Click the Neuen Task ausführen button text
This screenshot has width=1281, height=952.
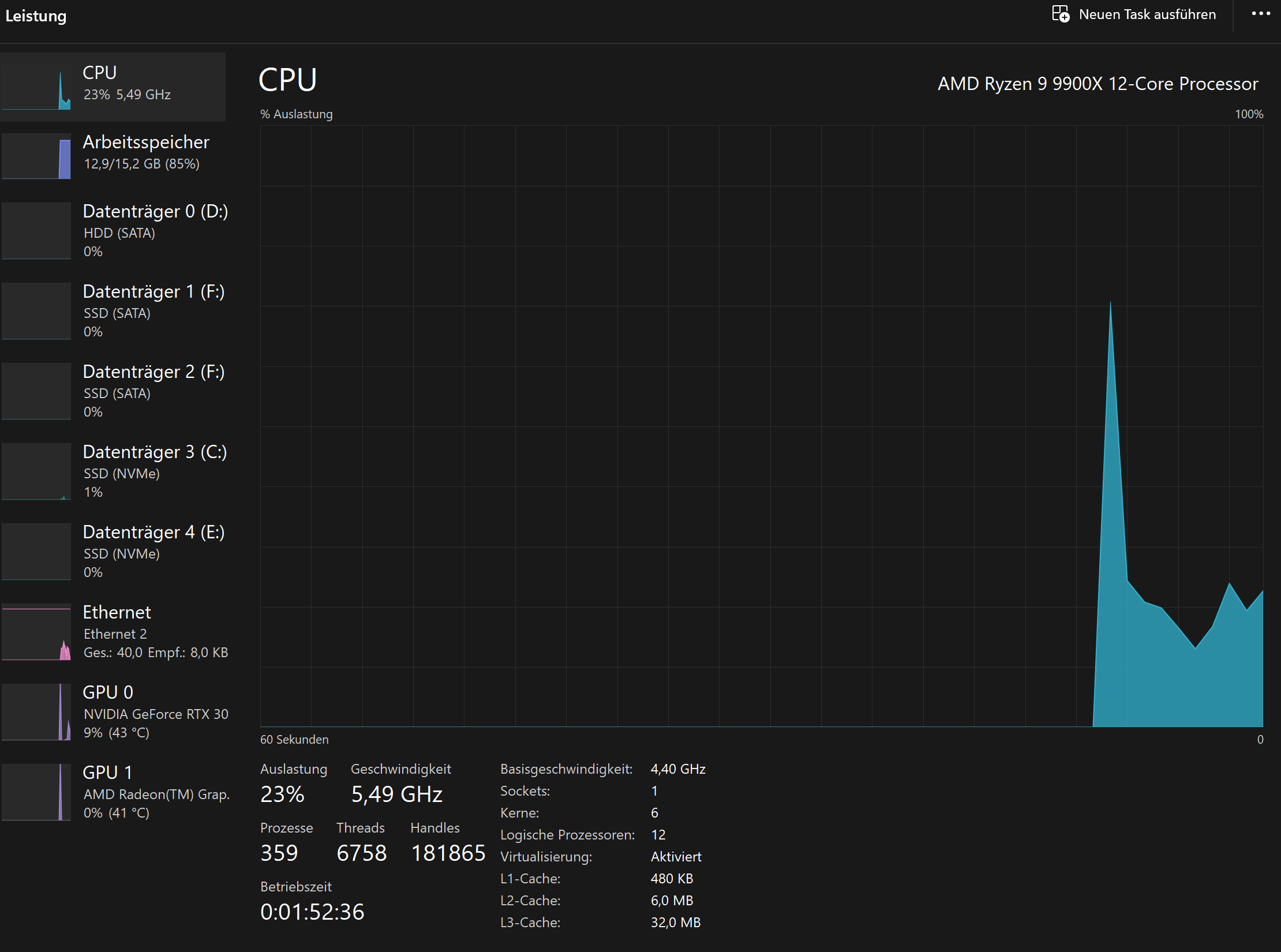[x=1147, y=14]
